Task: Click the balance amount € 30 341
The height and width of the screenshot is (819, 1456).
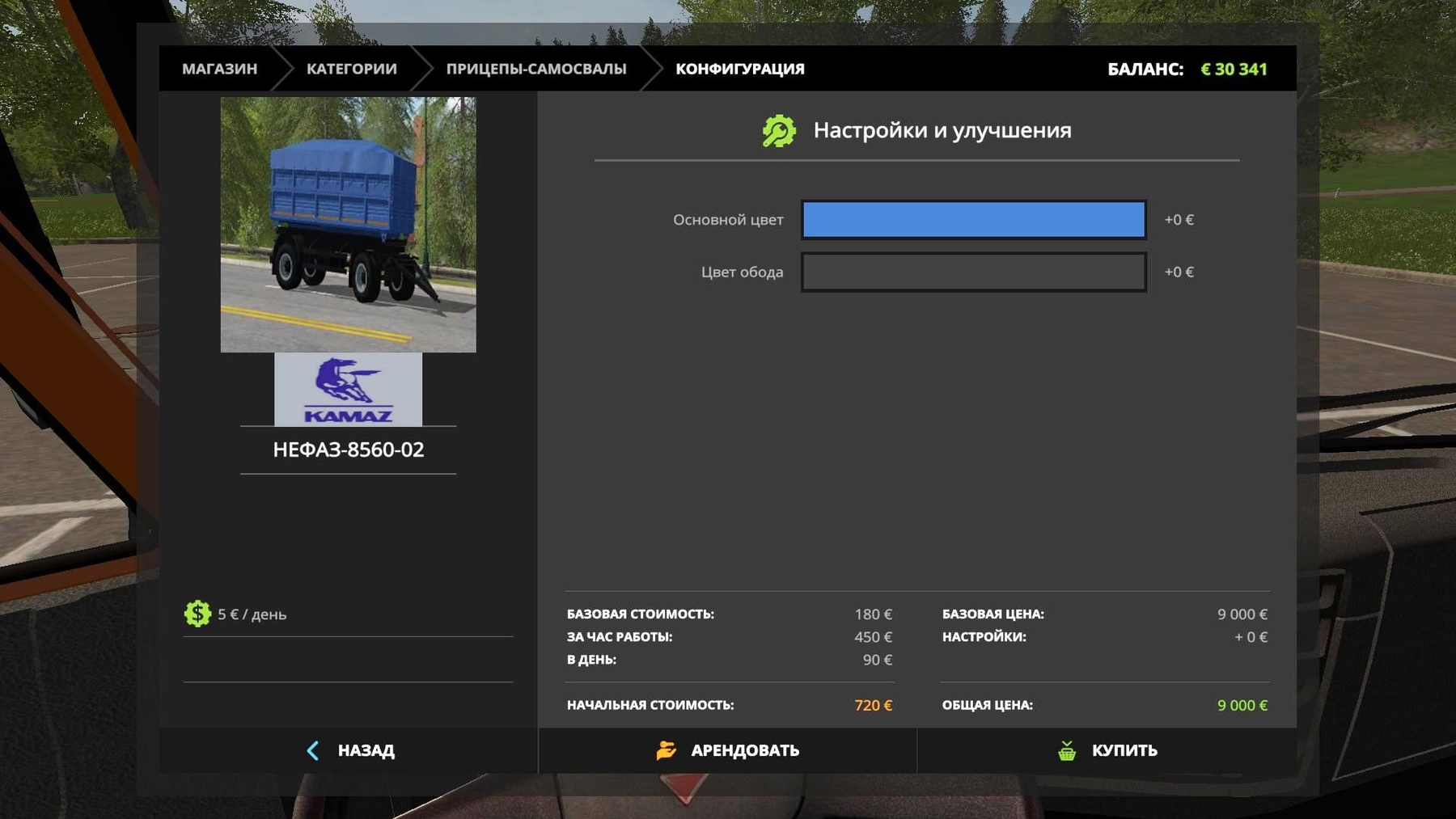Action: [x=1233, y=70]
